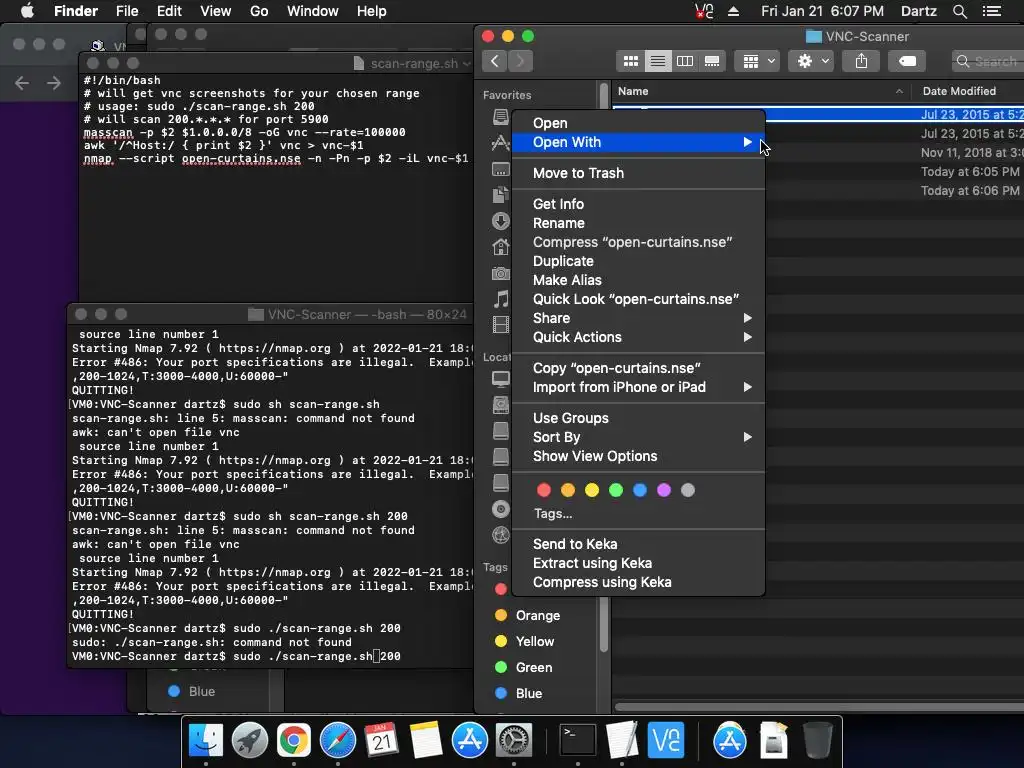Open Applications in the Finder sidebar
This screenshot has width=1024, height=768.
click(501, 143)
